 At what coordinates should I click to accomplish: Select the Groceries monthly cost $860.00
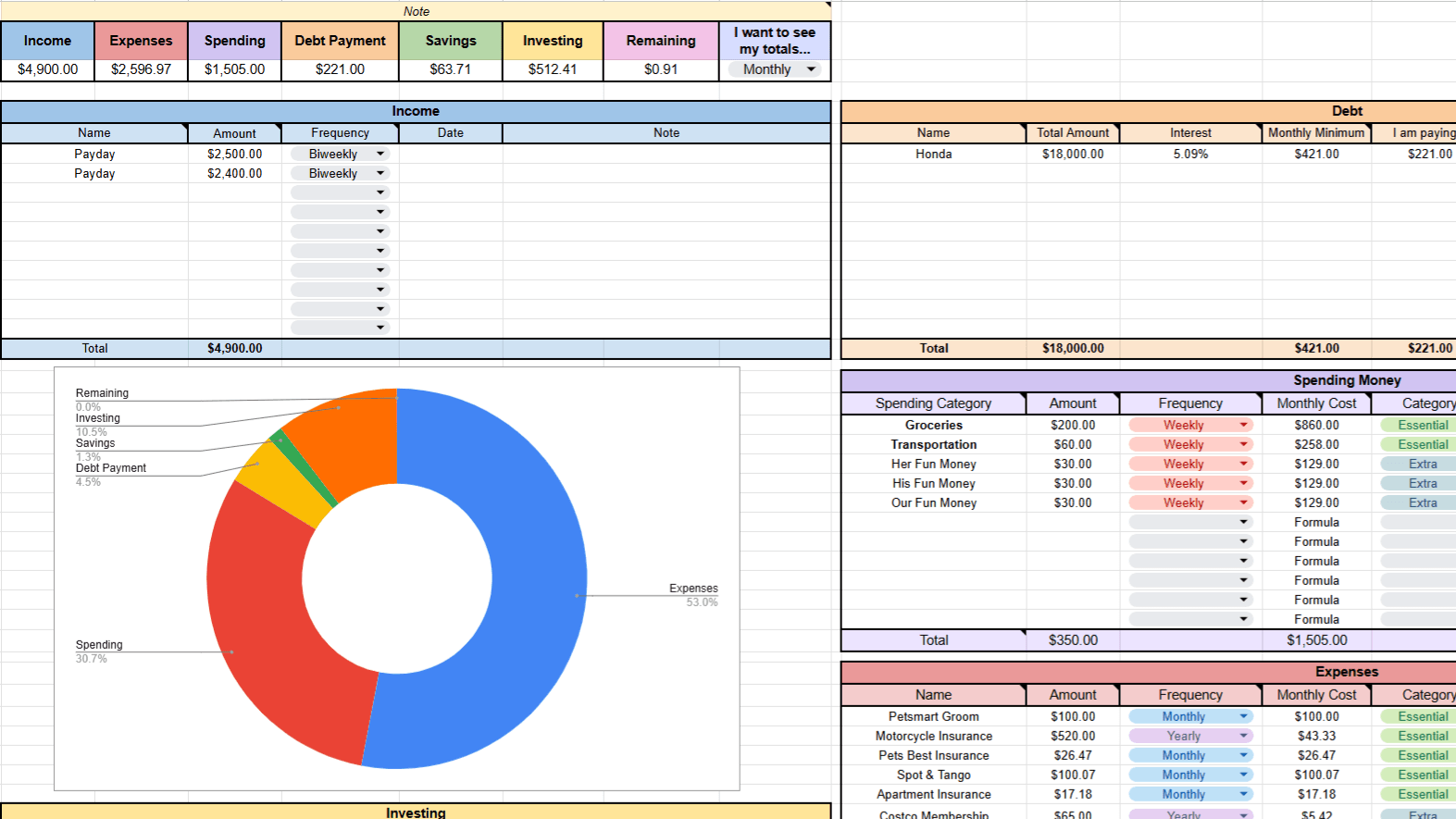1316,426
